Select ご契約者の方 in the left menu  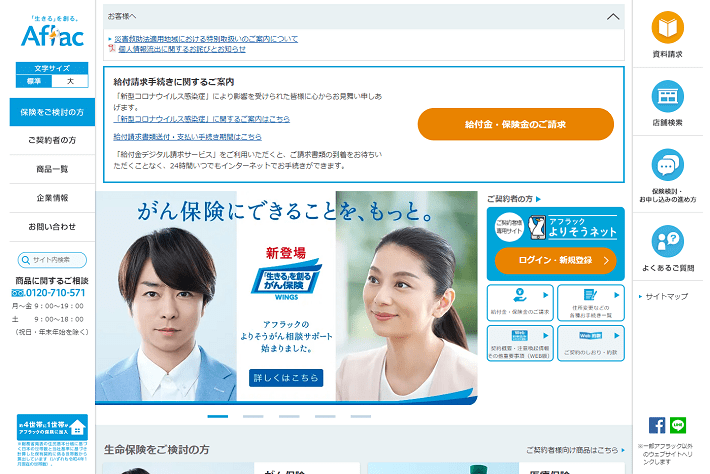coord(52,140)
